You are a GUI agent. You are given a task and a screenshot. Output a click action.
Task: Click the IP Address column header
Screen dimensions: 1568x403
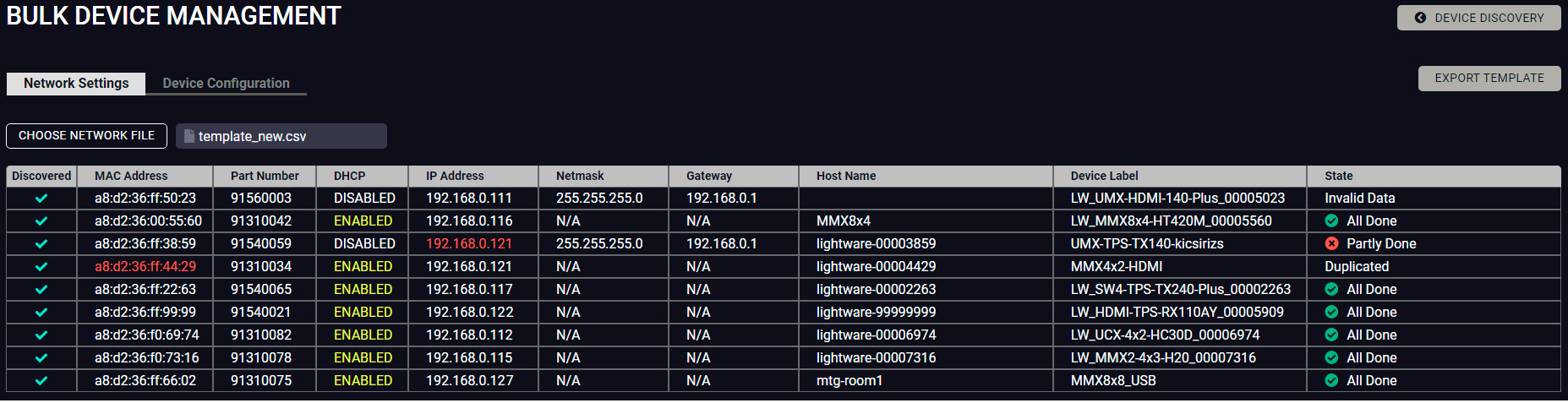(473, 176)
